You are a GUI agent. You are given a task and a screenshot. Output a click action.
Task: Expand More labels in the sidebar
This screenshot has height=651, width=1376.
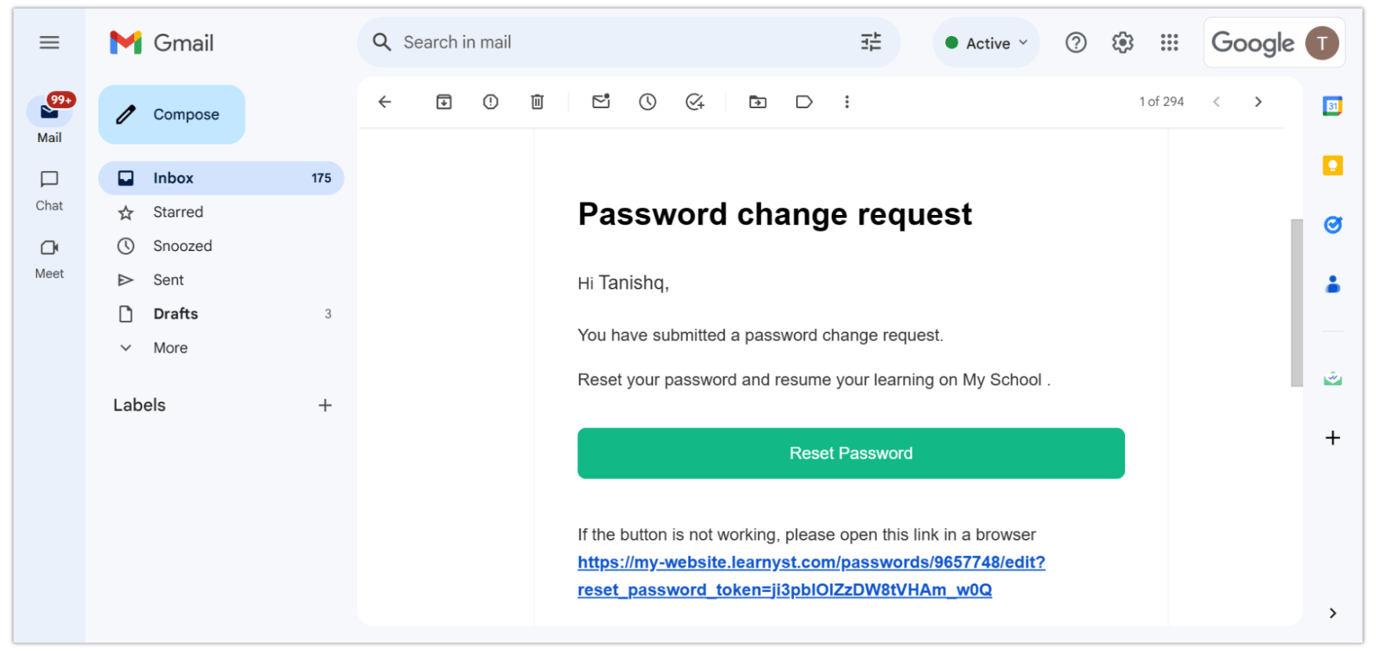click(169, 347)
